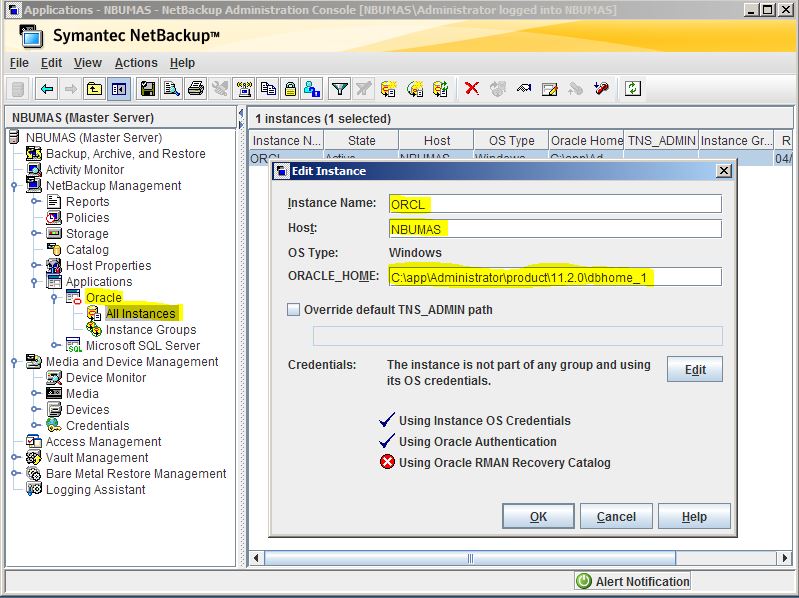Click the handshake toolbar icon
Screen dimensions: 799x598
tap(524, 89)
